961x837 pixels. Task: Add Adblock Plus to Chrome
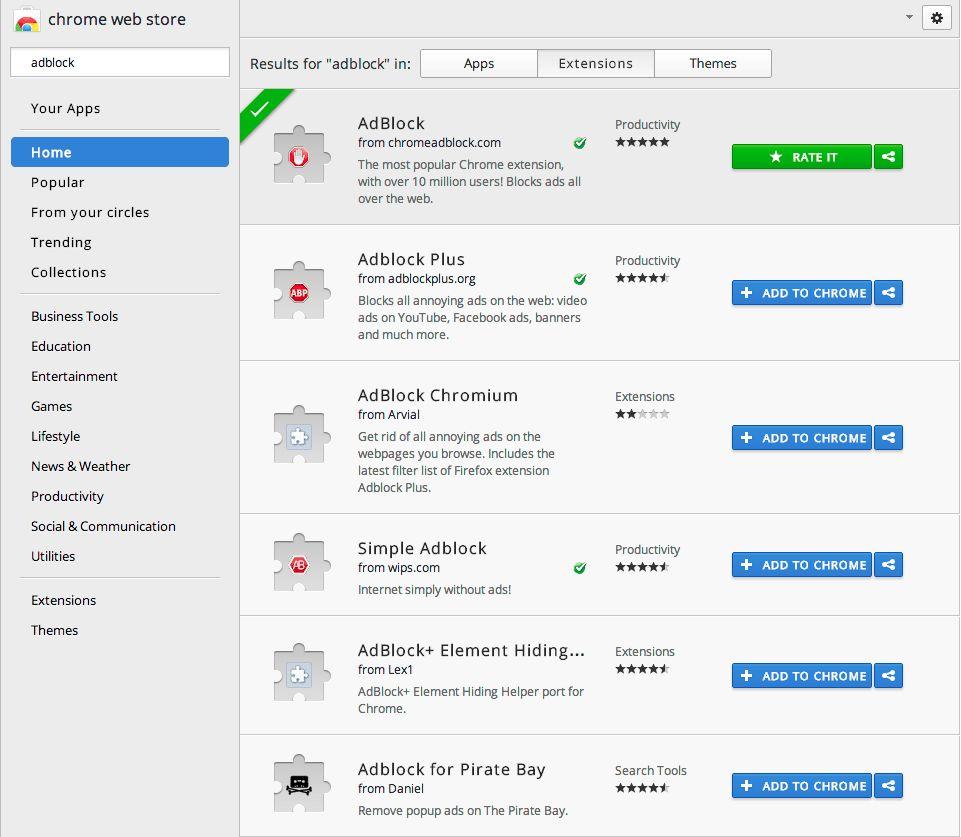(802, 293)
